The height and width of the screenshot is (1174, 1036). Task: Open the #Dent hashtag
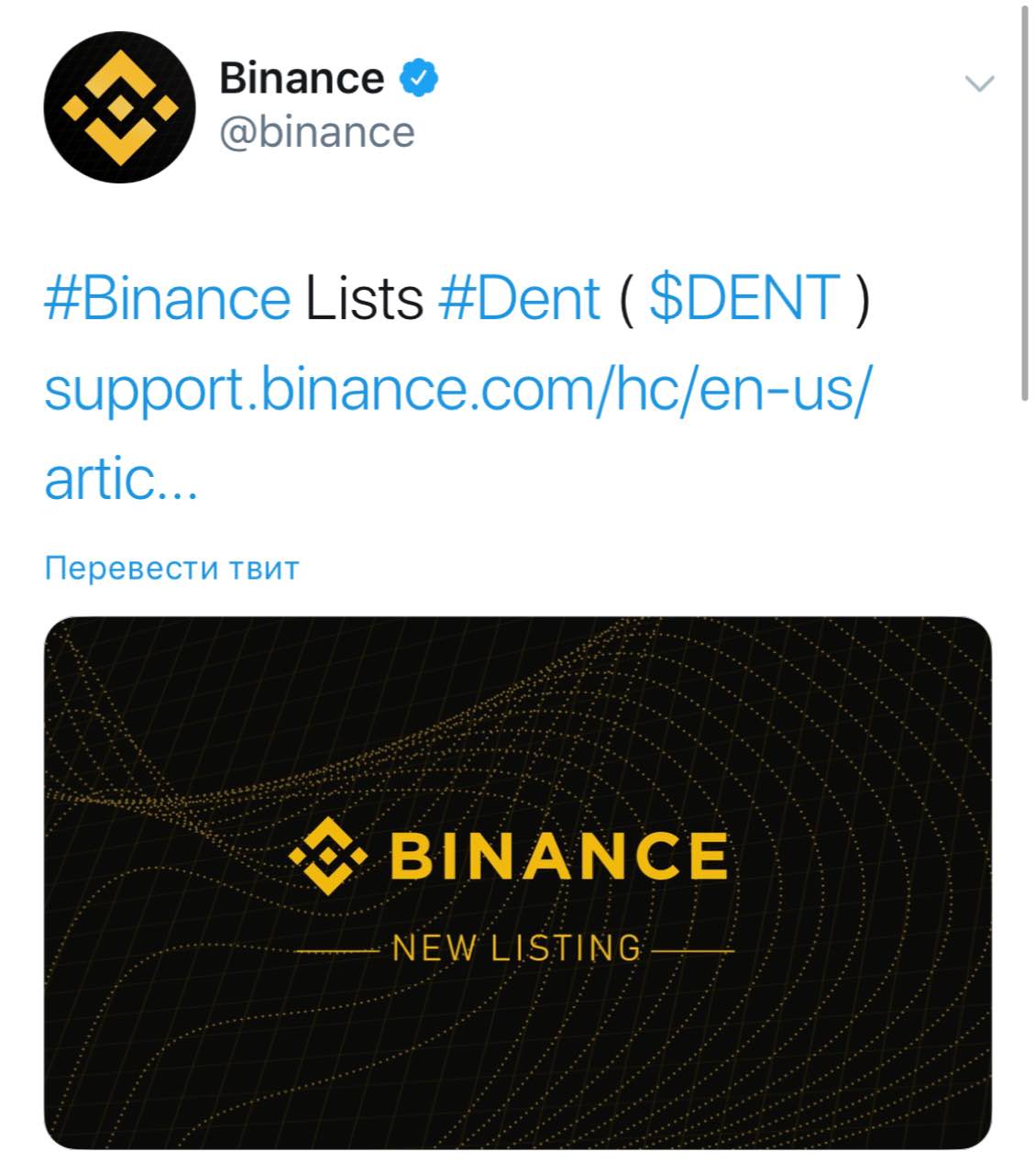[519, 298]
